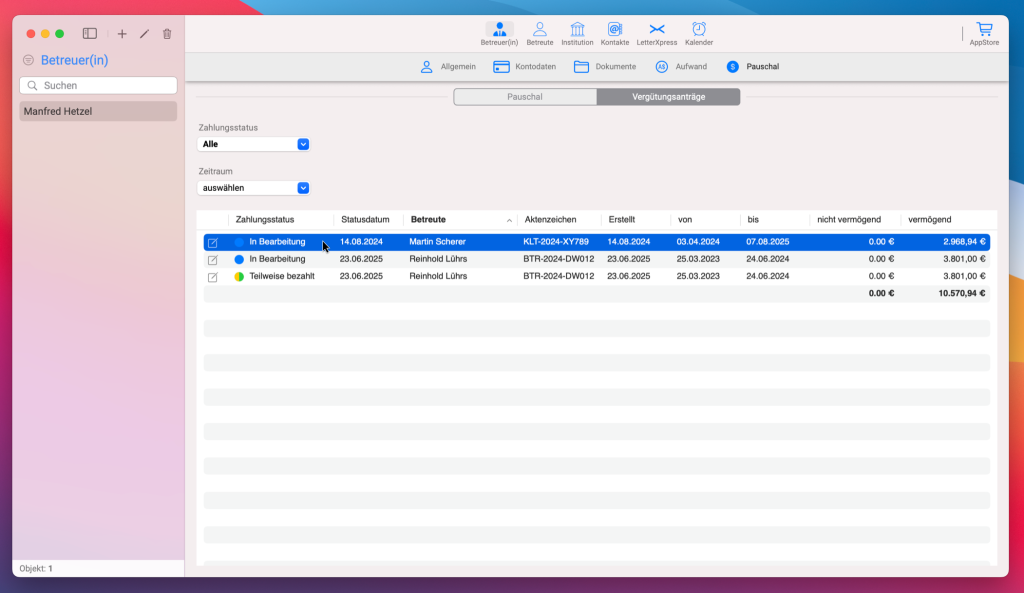Click the von date 03.04.2024
The width and height of the screenshot is (1024, 593).
point(698,242)
